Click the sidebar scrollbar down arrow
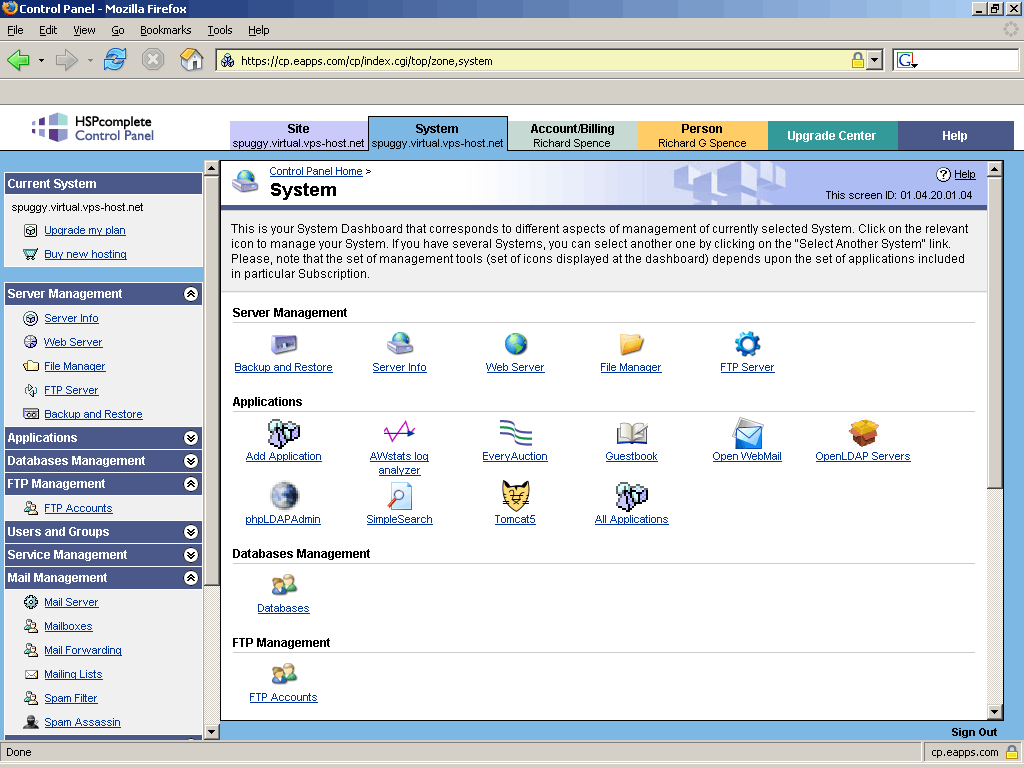Image resolution: width=1024 pixels, height=768 pixels. point(211,731)
